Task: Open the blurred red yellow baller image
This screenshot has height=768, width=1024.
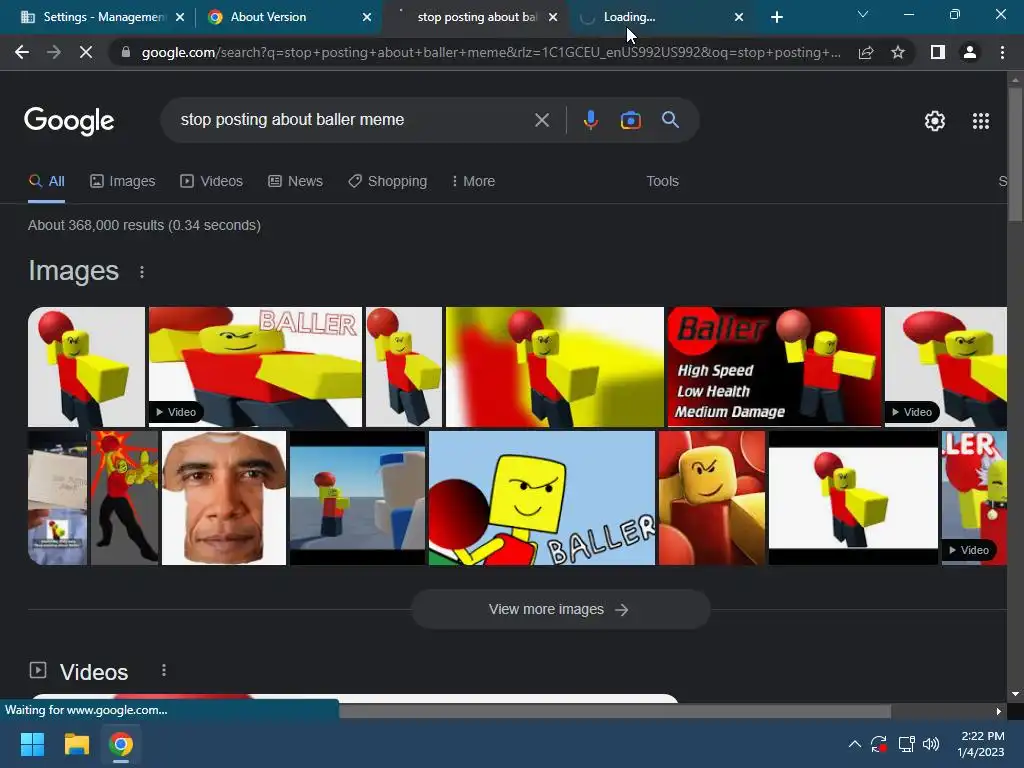Action: click(554, 366)
